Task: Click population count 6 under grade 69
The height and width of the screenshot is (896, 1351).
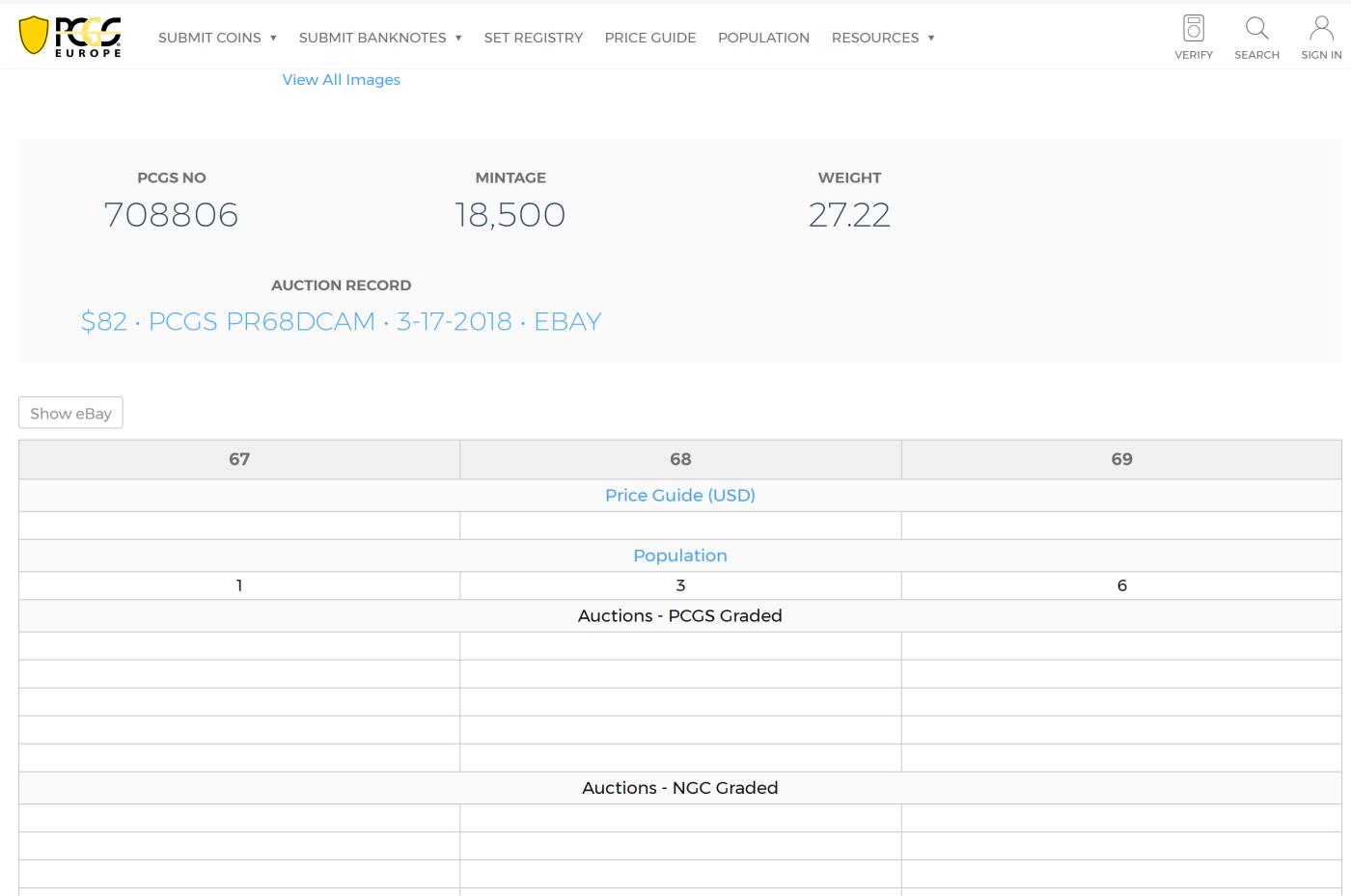Action: (1121, 585)
